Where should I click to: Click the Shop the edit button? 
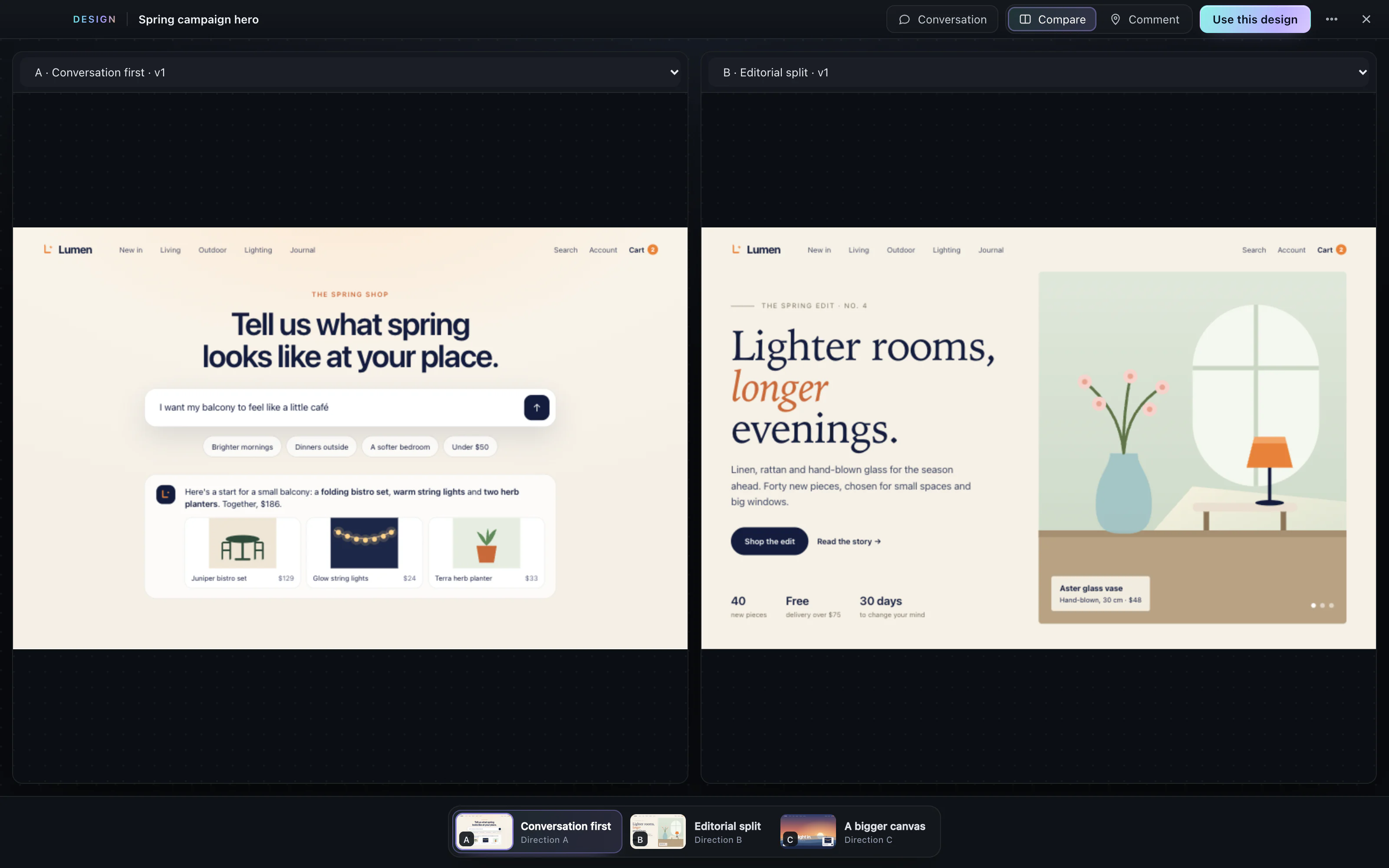pyautogui.click(x=769, y=541)
